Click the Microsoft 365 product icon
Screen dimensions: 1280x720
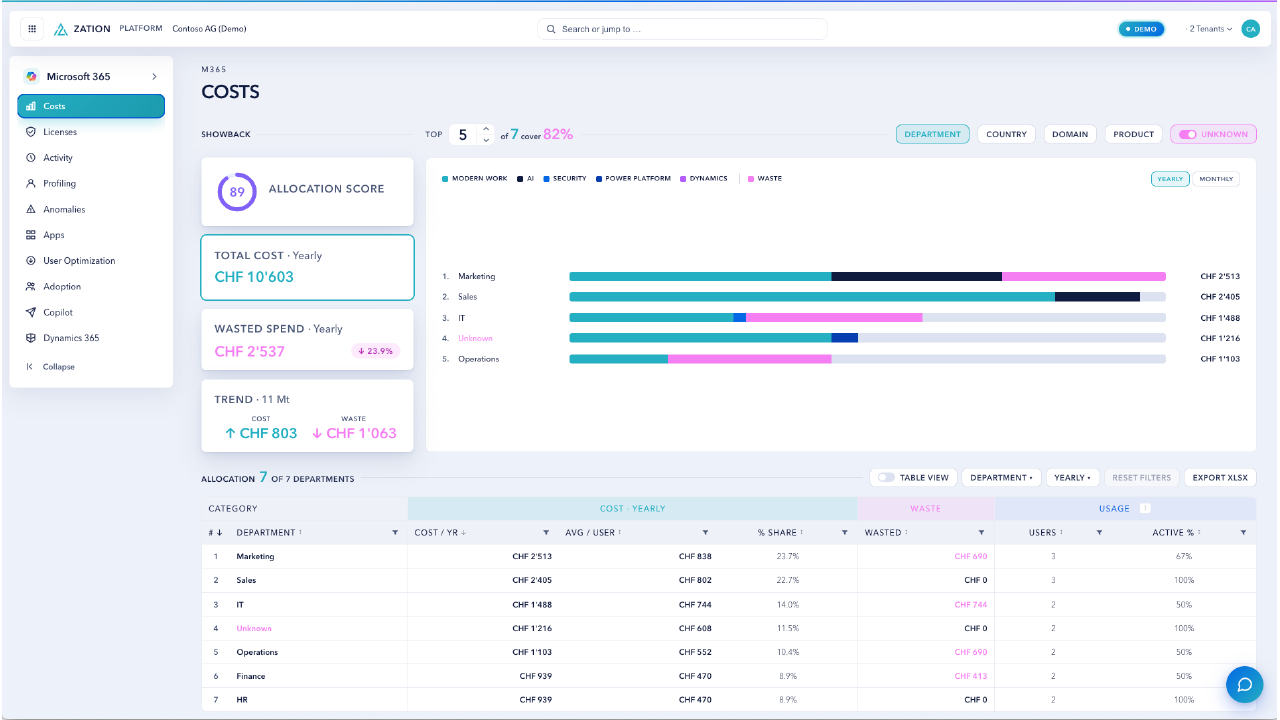[32, 77]
